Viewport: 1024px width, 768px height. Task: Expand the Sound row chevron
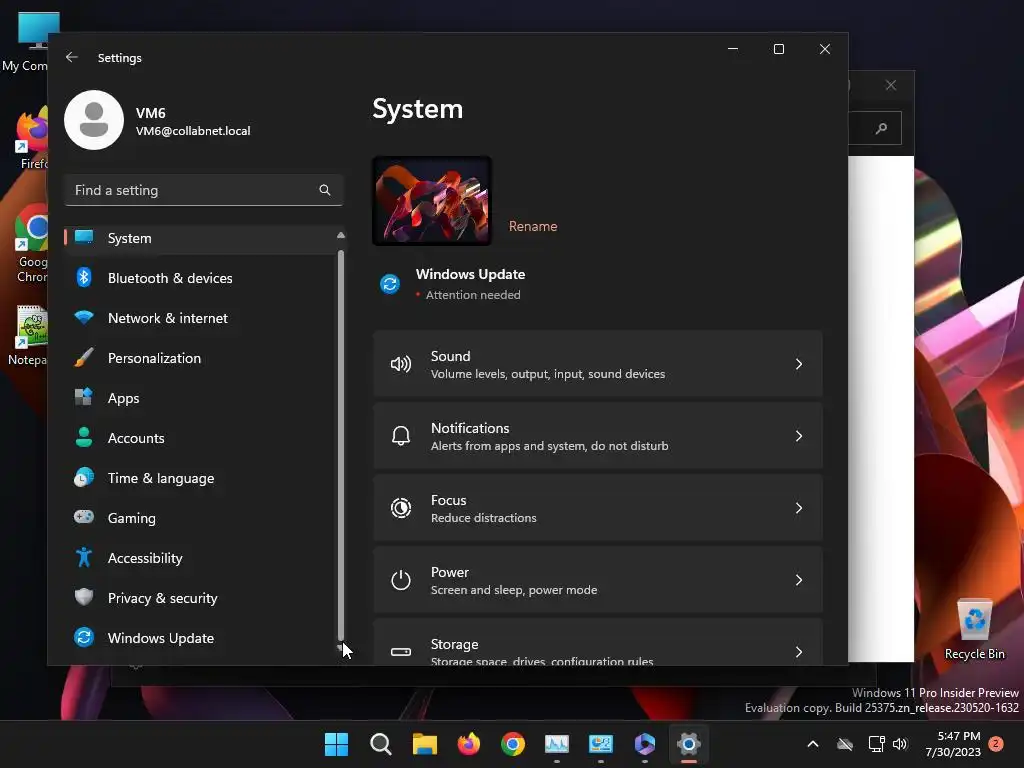(x=799, y=364)
